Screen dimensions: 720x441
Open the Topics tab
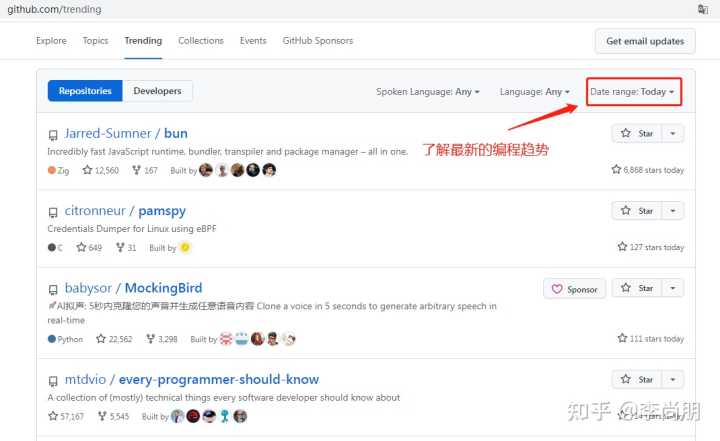pos(95,41)
